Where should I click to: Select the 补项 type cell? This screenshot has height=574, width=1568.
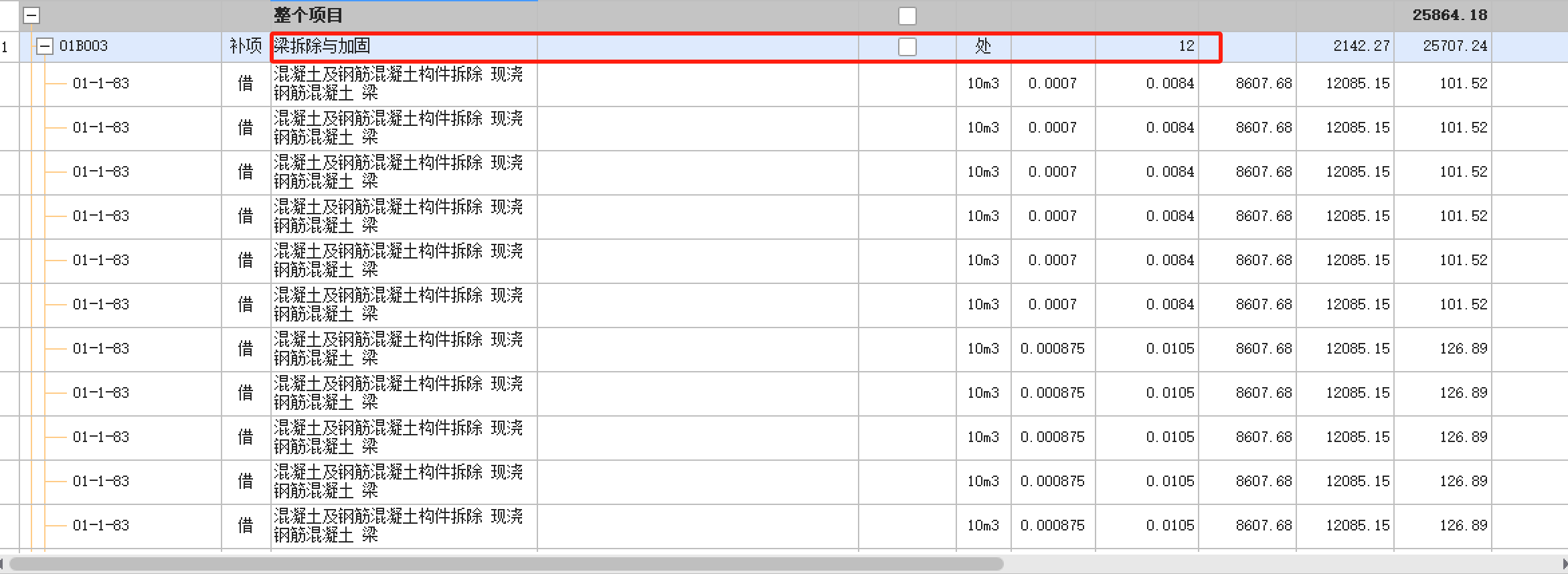[246, 46]
